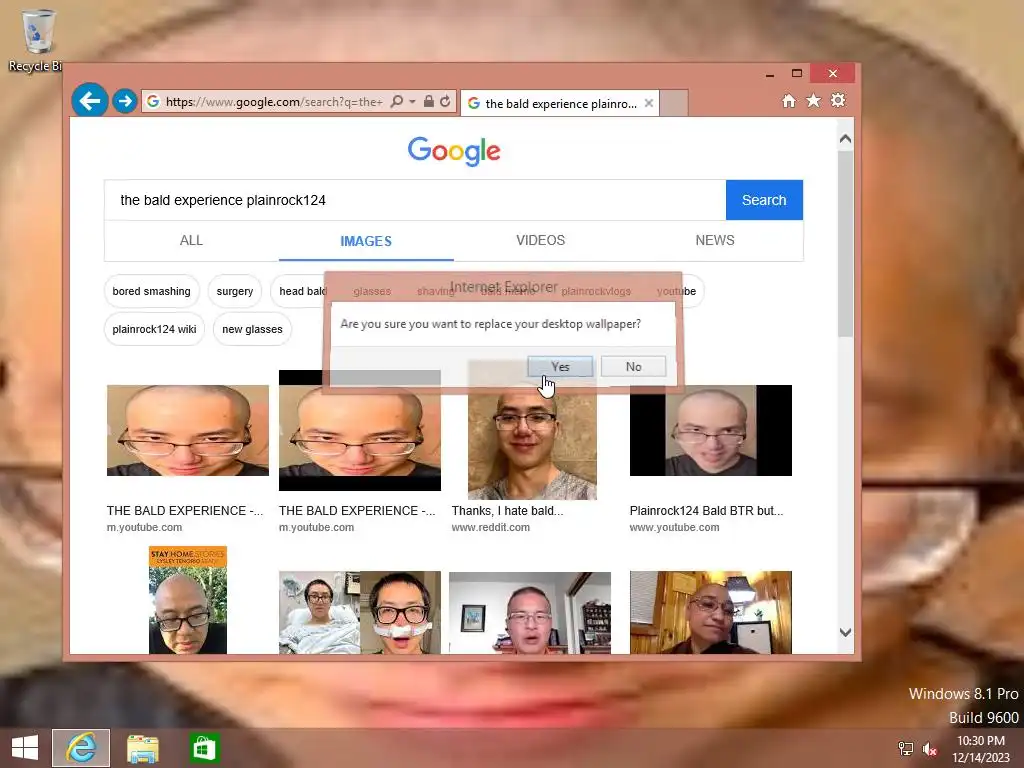Open the thumbnail with wooden cabin interior
The image size is (1024, 768).
point(711,613)
